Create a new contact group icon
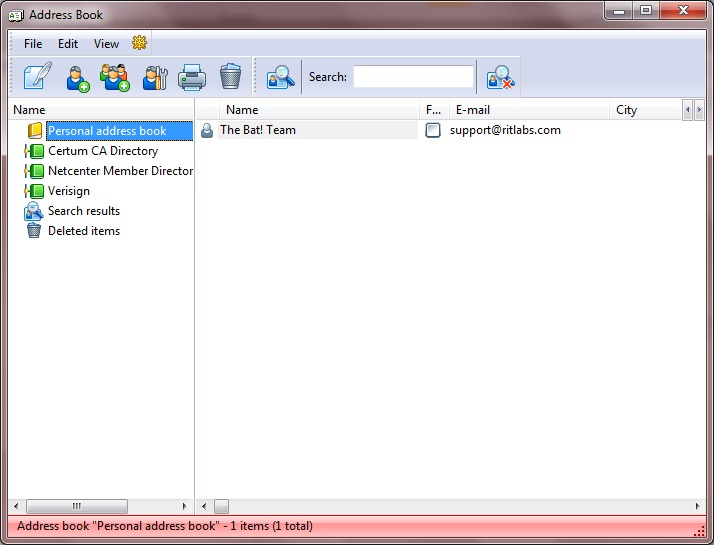 [x=115, y=77]
